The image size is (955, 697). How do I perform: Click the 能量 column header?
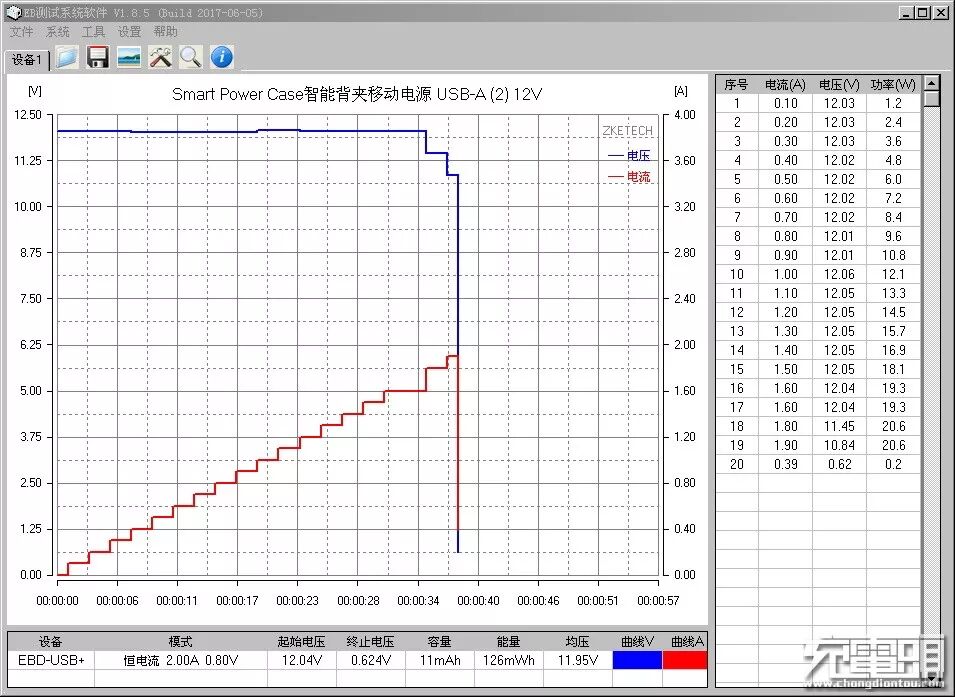coord(509,641)
